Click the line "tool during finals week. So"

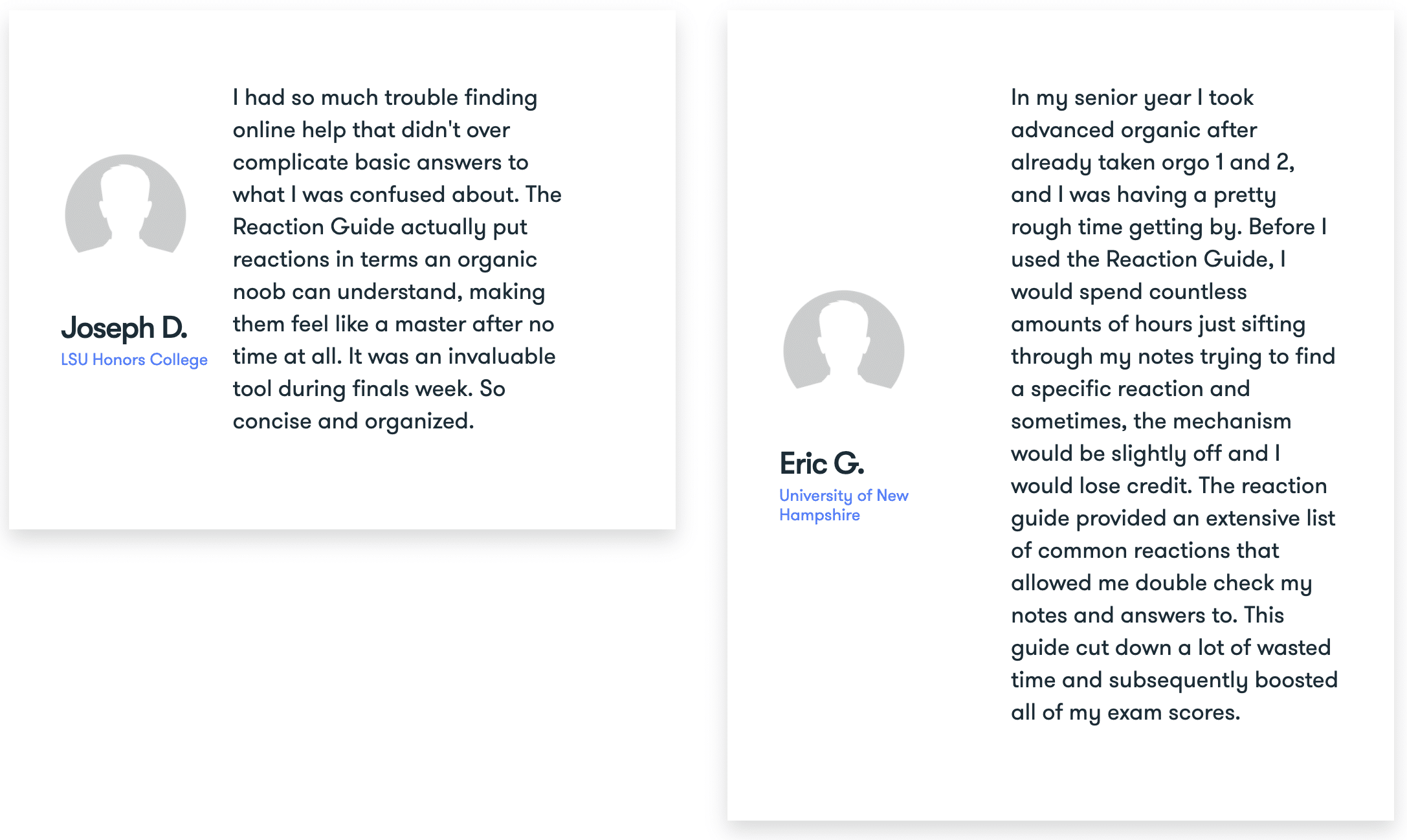click(x=369, y=389)
